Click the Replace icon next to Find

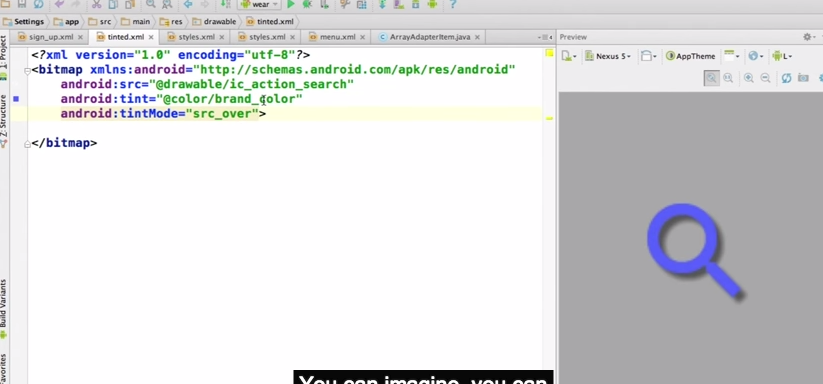[x=167, y=4]
